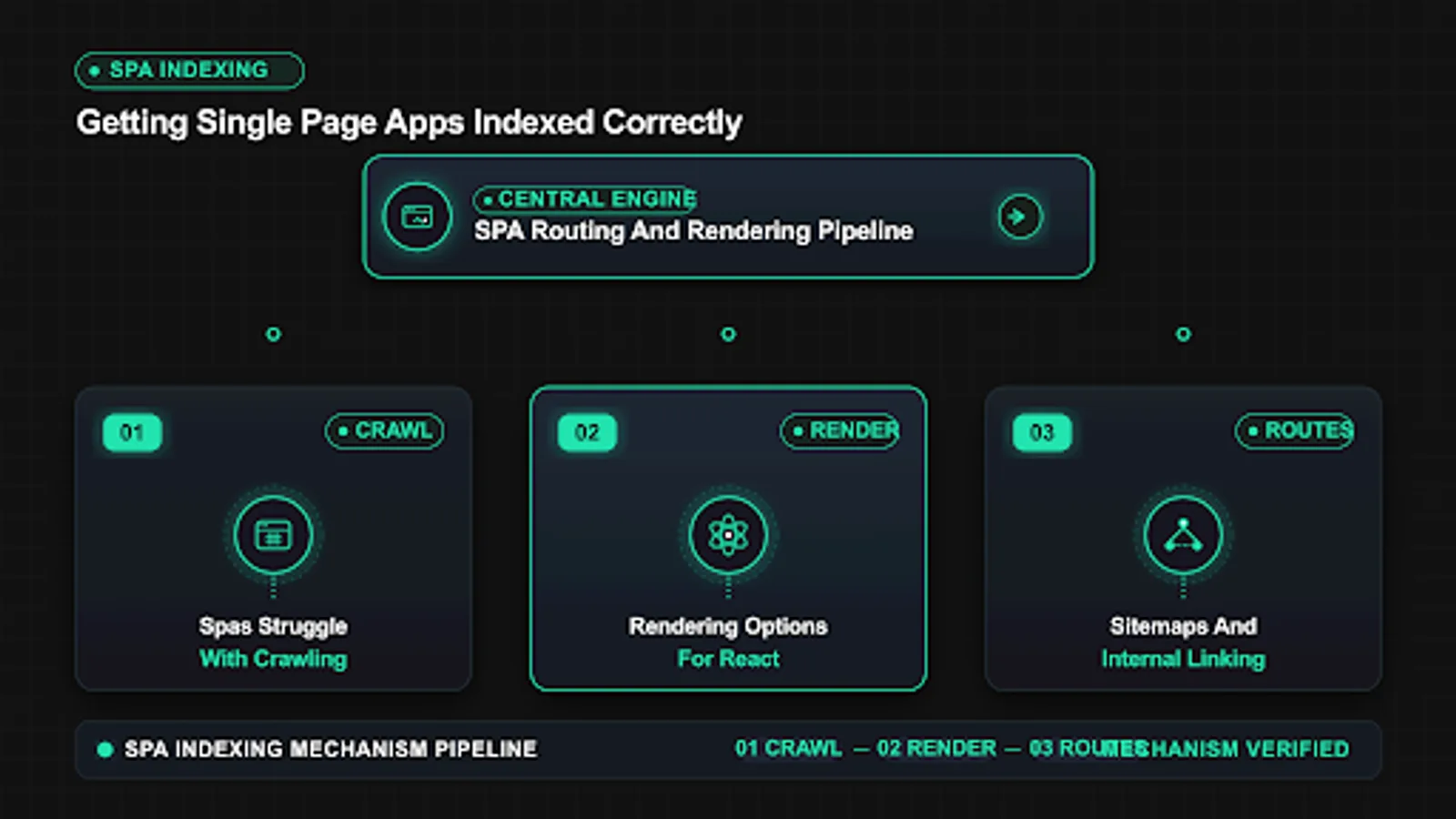Click 02 RENDER in the footer sequence
The width and height of the screenshot is (1456, 819).
936,748
